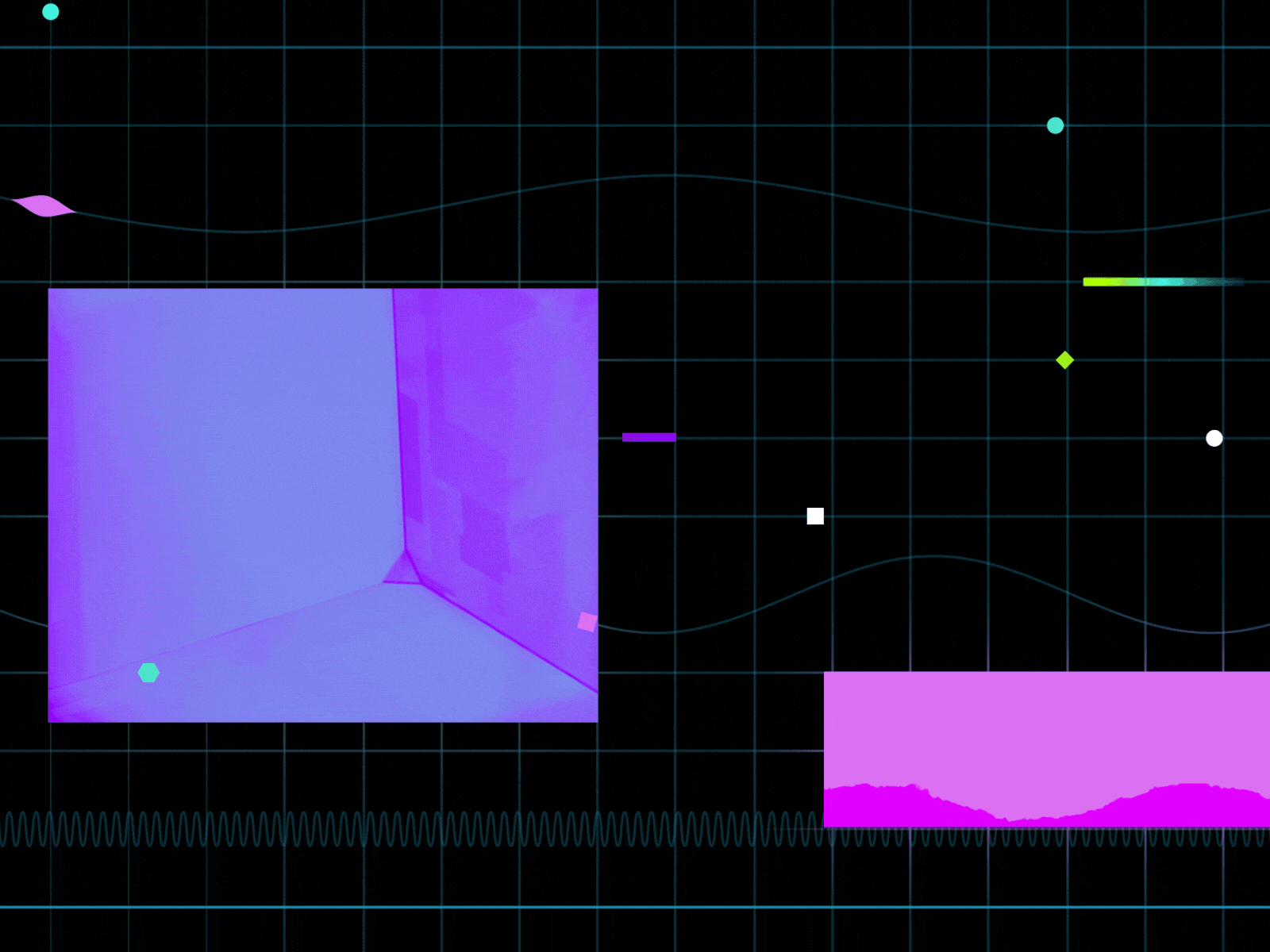Select the small white square marker
This screenshot has width=1270, height=952.
(x=815, y=516)
